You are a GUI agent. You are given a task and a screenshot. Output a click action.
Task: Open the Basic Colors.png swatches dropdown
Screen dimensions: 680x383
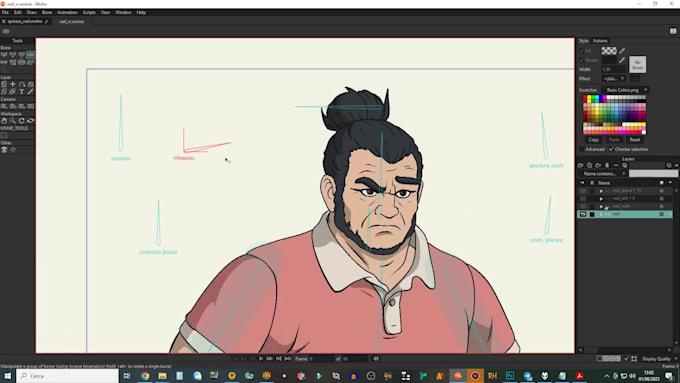625,90
